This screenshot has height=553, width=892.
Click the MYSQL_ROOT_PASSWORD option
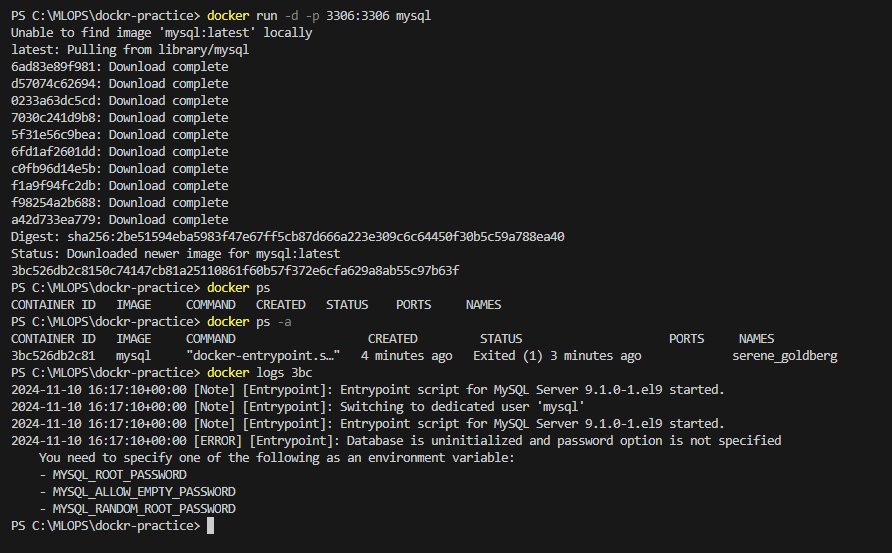(x=119, y=475)
